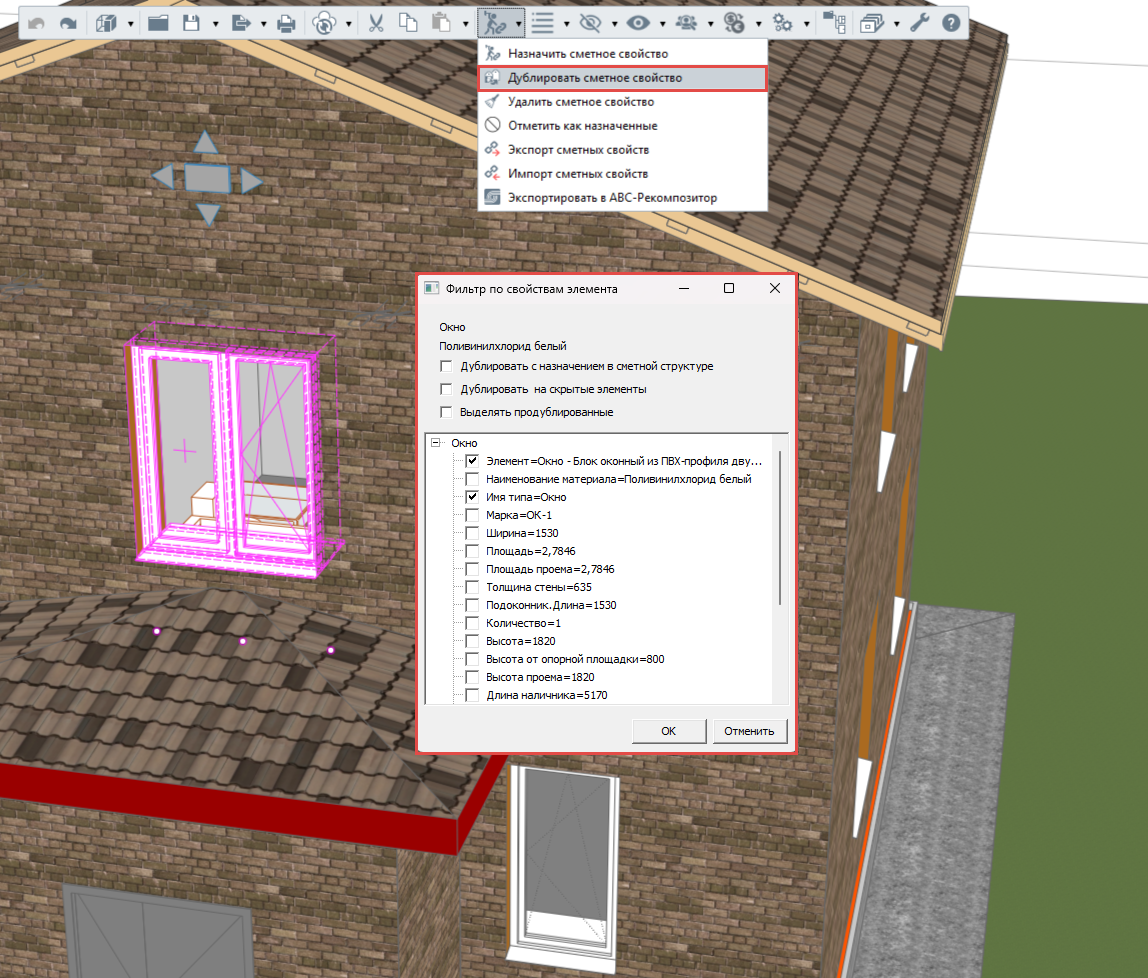Screen dimensions: 1148x978
Task: Open the Help question mark icon
Action: tap(951, 23)
